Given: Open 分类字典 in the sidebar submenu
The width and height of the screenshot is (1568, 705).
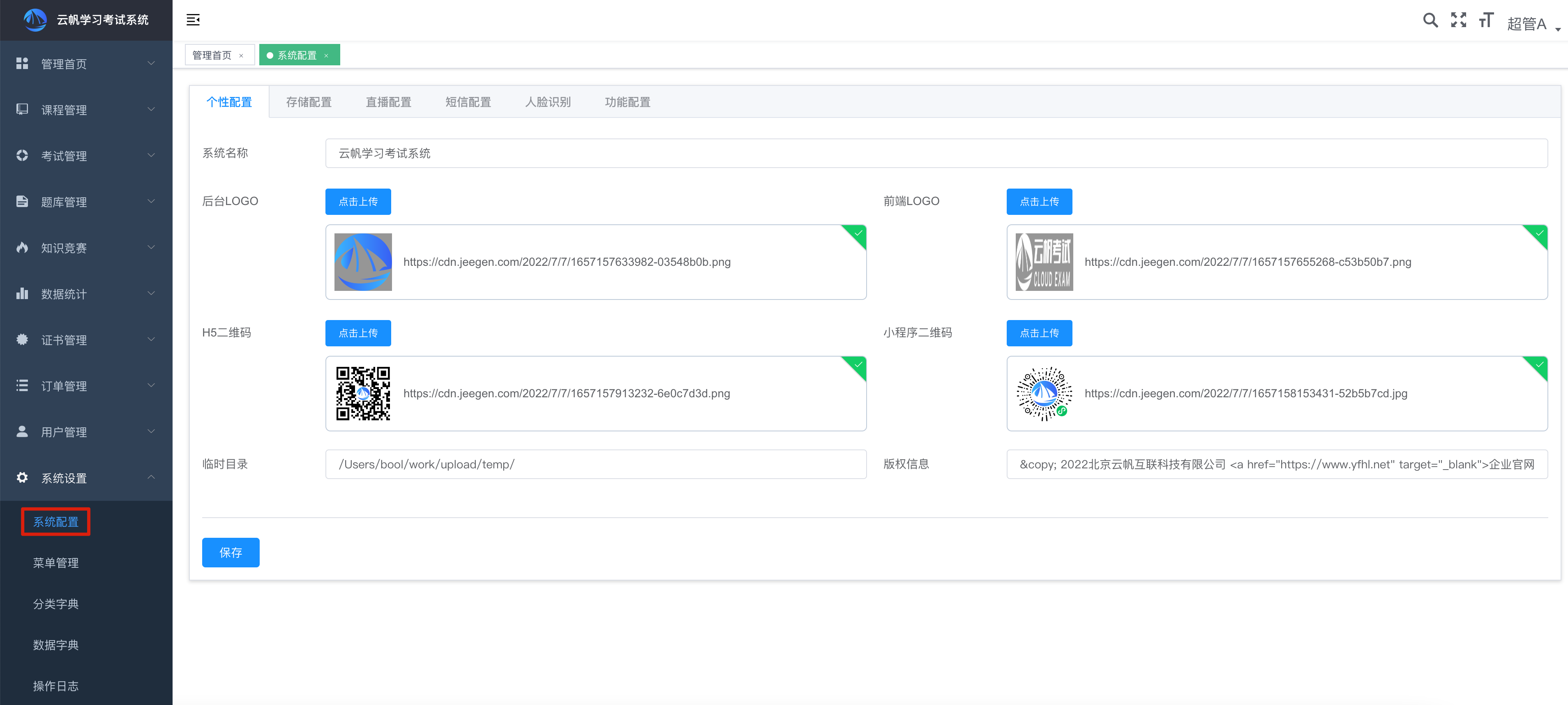Looking at the screenshot, I should 55,604.
